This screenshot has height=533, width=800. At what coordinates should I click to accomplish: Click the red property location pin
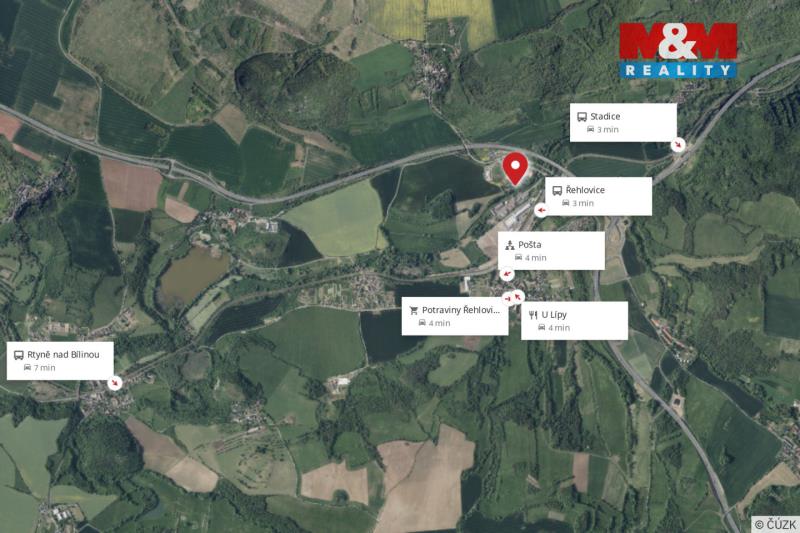(515, 168)
